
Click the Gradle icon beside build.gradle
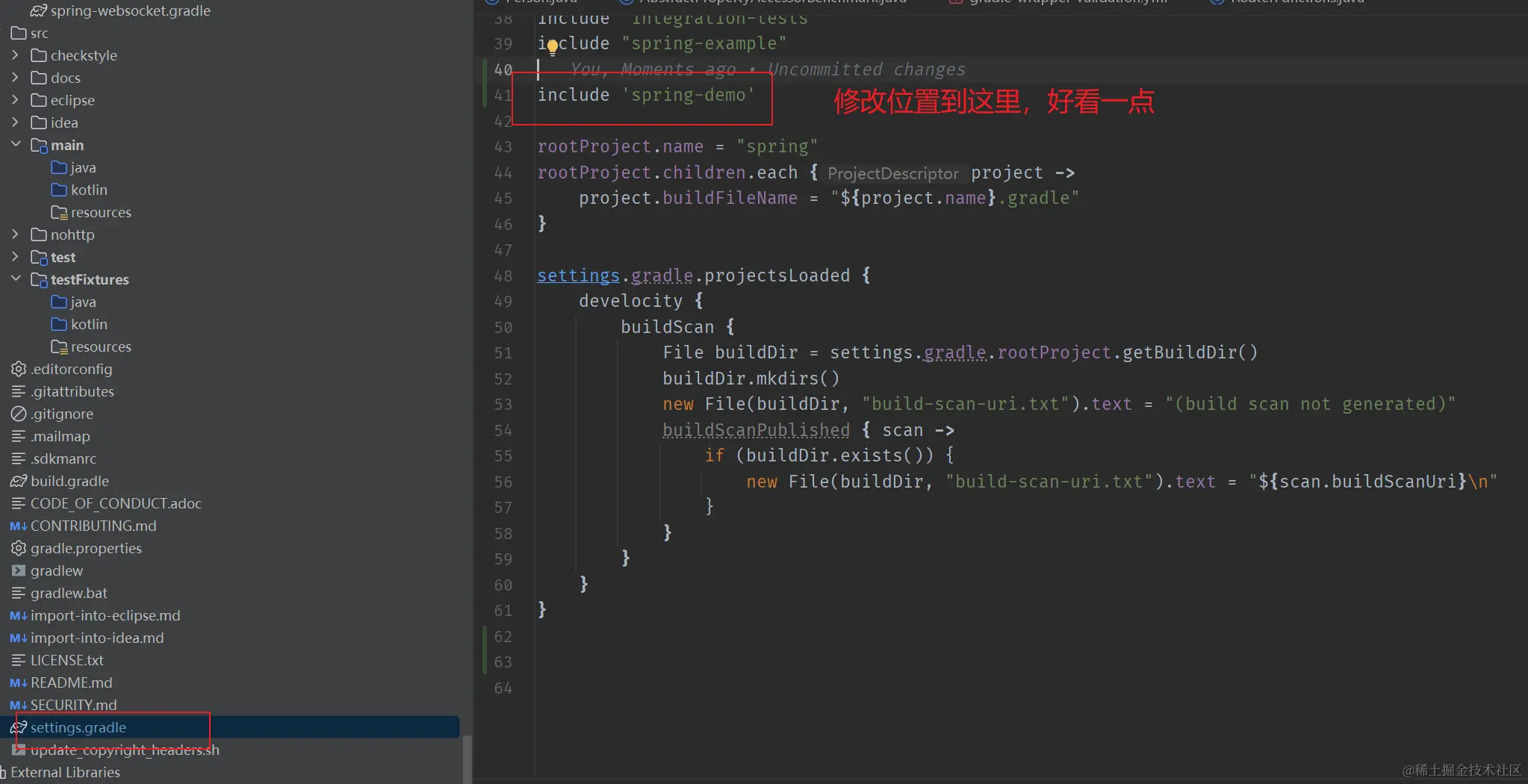click(19, 481)
